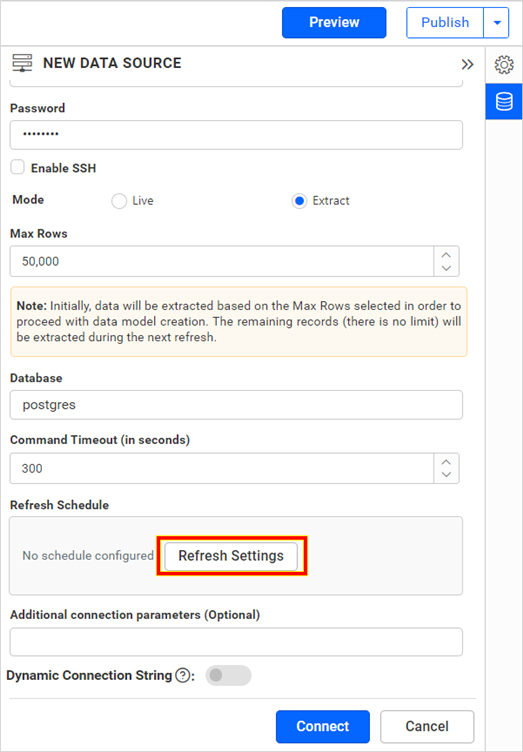
Task: Click the 'Refresh Schedule' label
Action: 59,505
